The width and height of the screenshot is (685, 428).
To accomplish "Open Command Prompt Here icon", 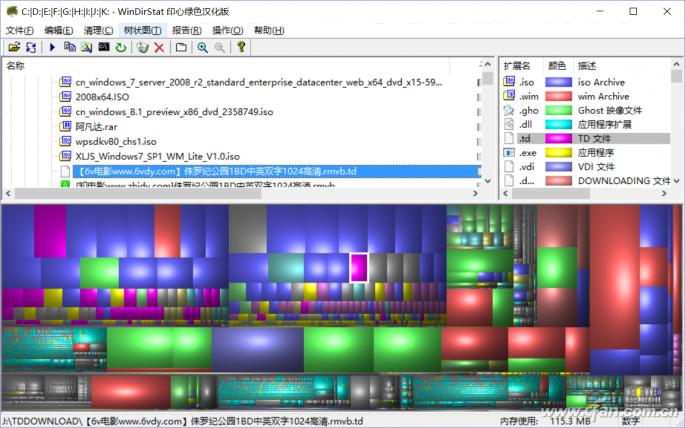I will 104,47.
